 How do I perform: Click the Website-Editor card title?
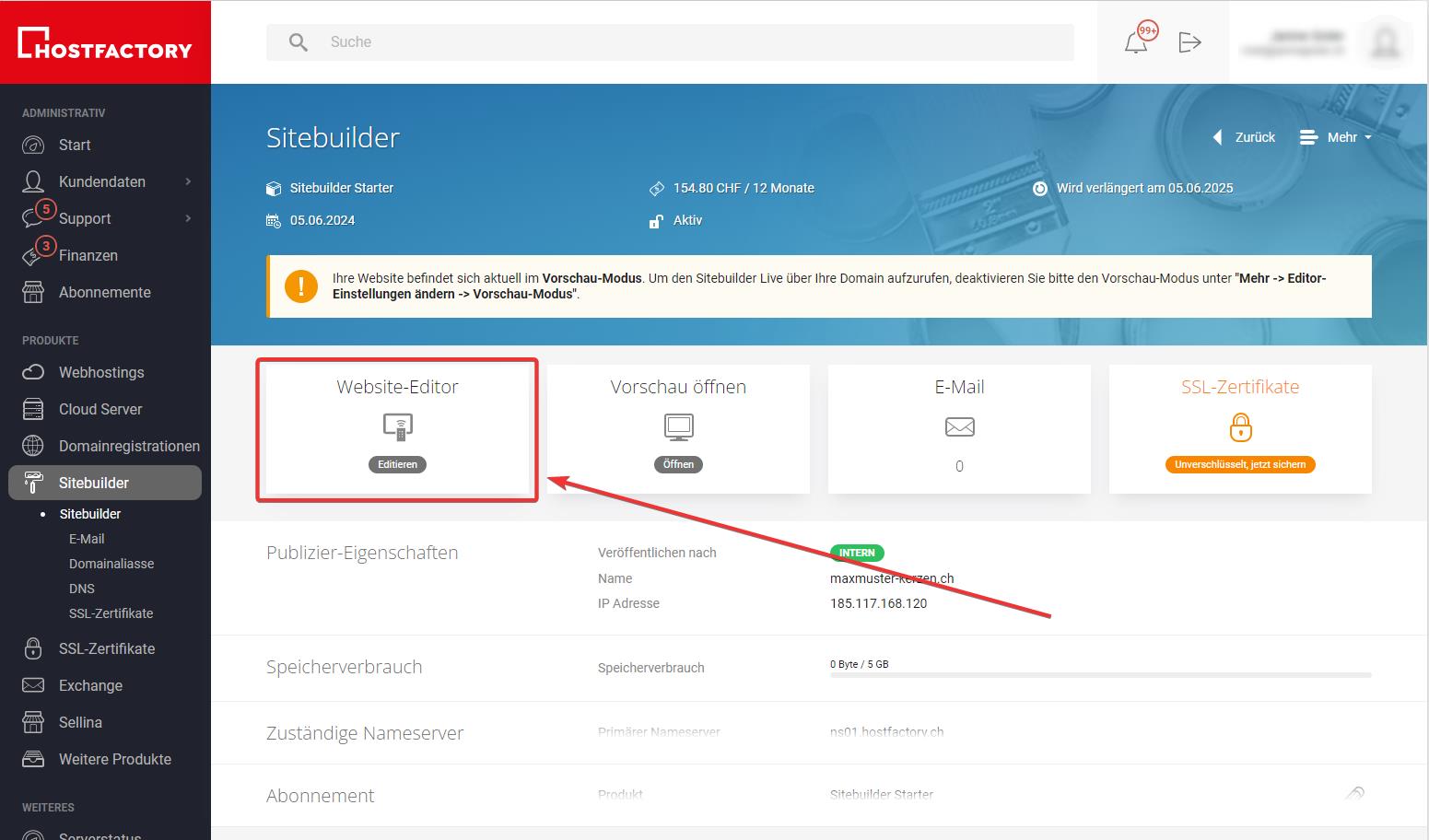click(x=397, y=387)
